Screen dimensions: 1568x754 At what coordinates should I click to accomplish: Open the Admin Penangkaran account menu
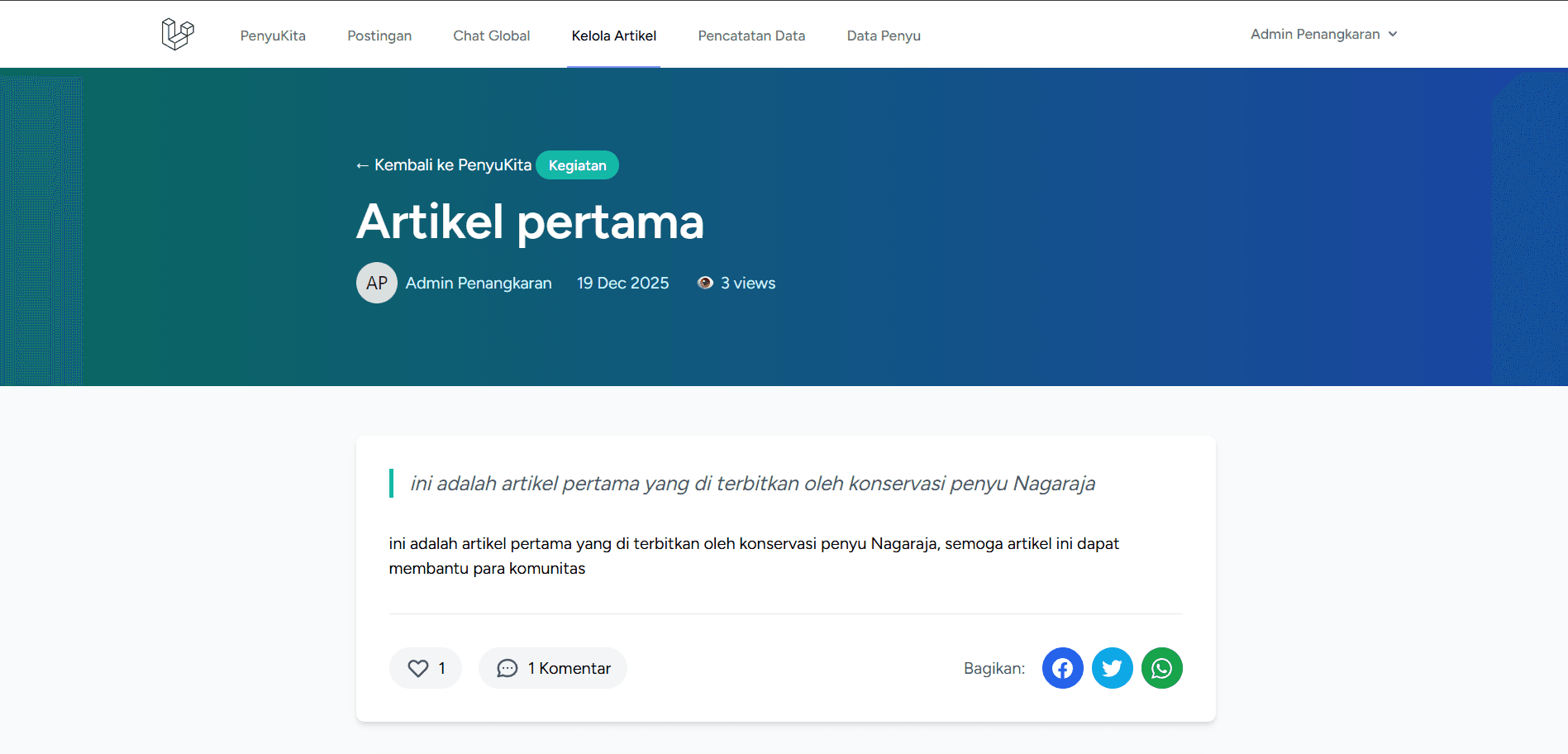click(1323, 34)
